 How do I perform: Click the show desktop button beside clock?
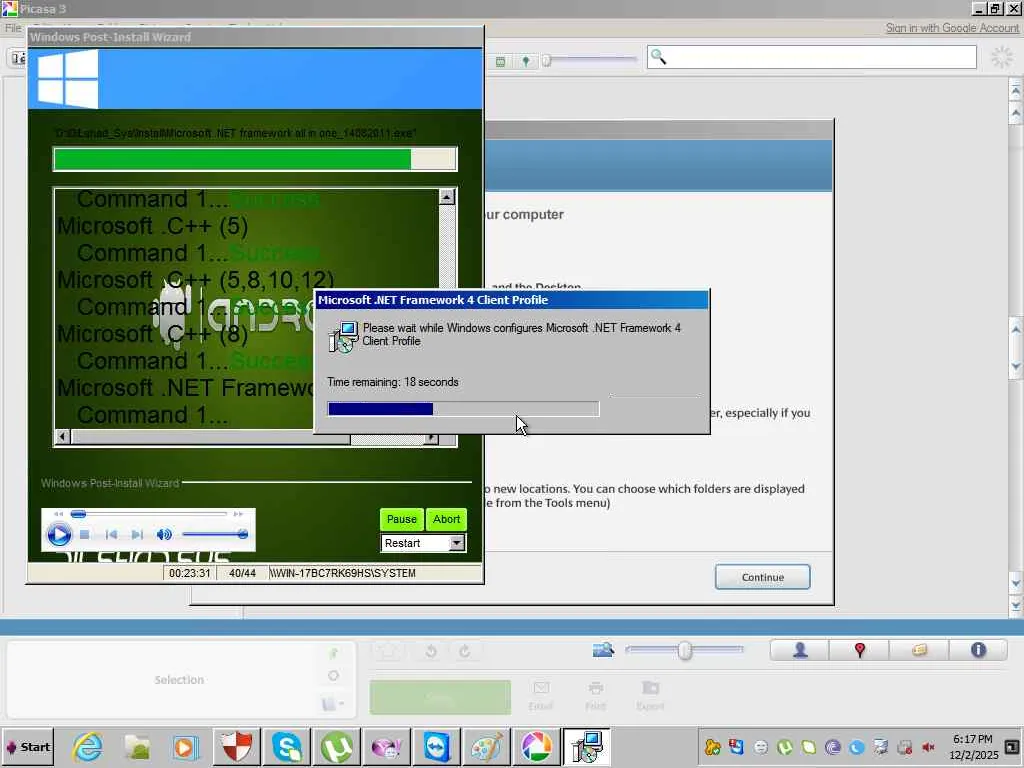1012,747
